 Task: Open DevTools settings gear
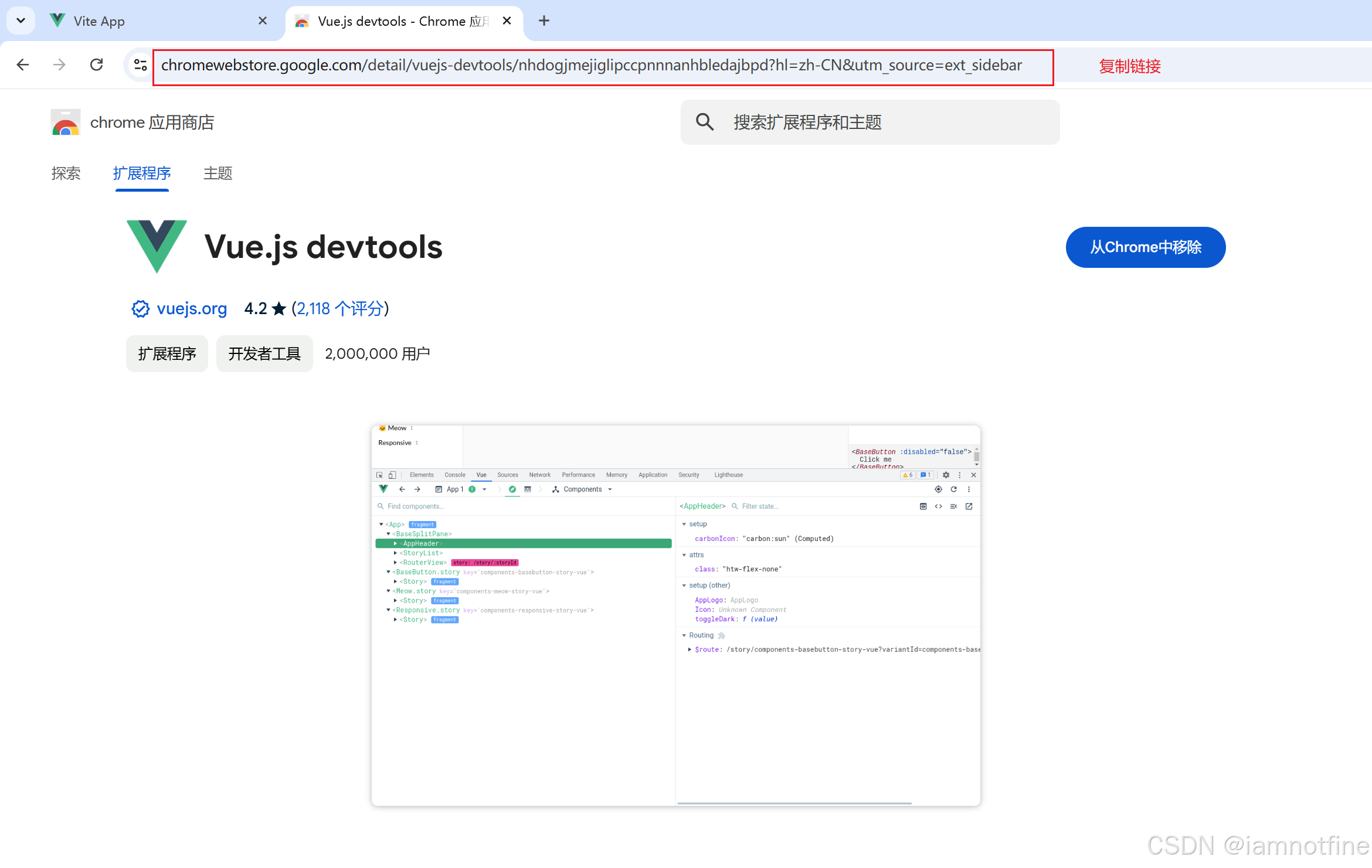(946, 475)
